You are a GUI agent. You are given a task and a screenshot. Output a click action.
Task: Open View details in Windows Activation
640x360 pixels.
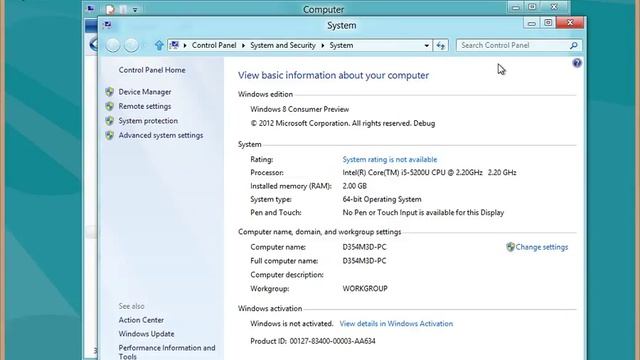click(x=396, y=323)
